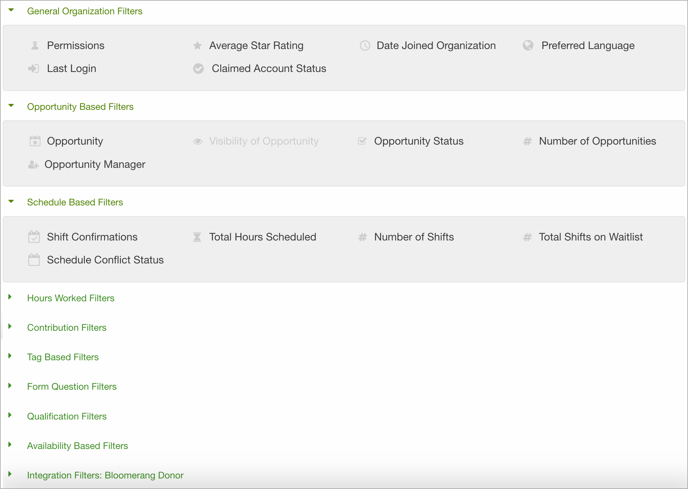The height and width of the screenshot is (489, 688).
Task: Collapse the Schedule Based Filters arrow
Action: [x=11, y=201]
